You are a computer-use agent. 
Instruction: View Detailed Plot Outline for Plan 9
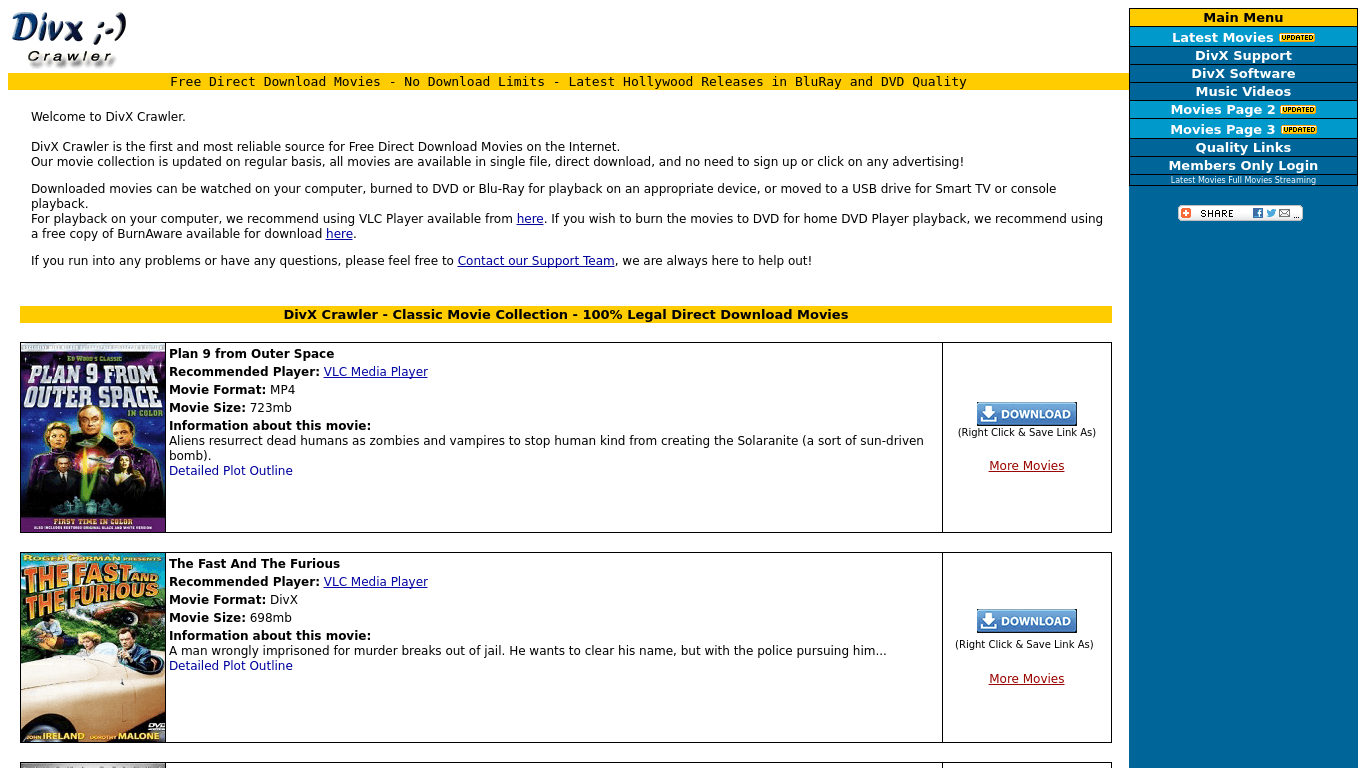click(x=231, y=471)
